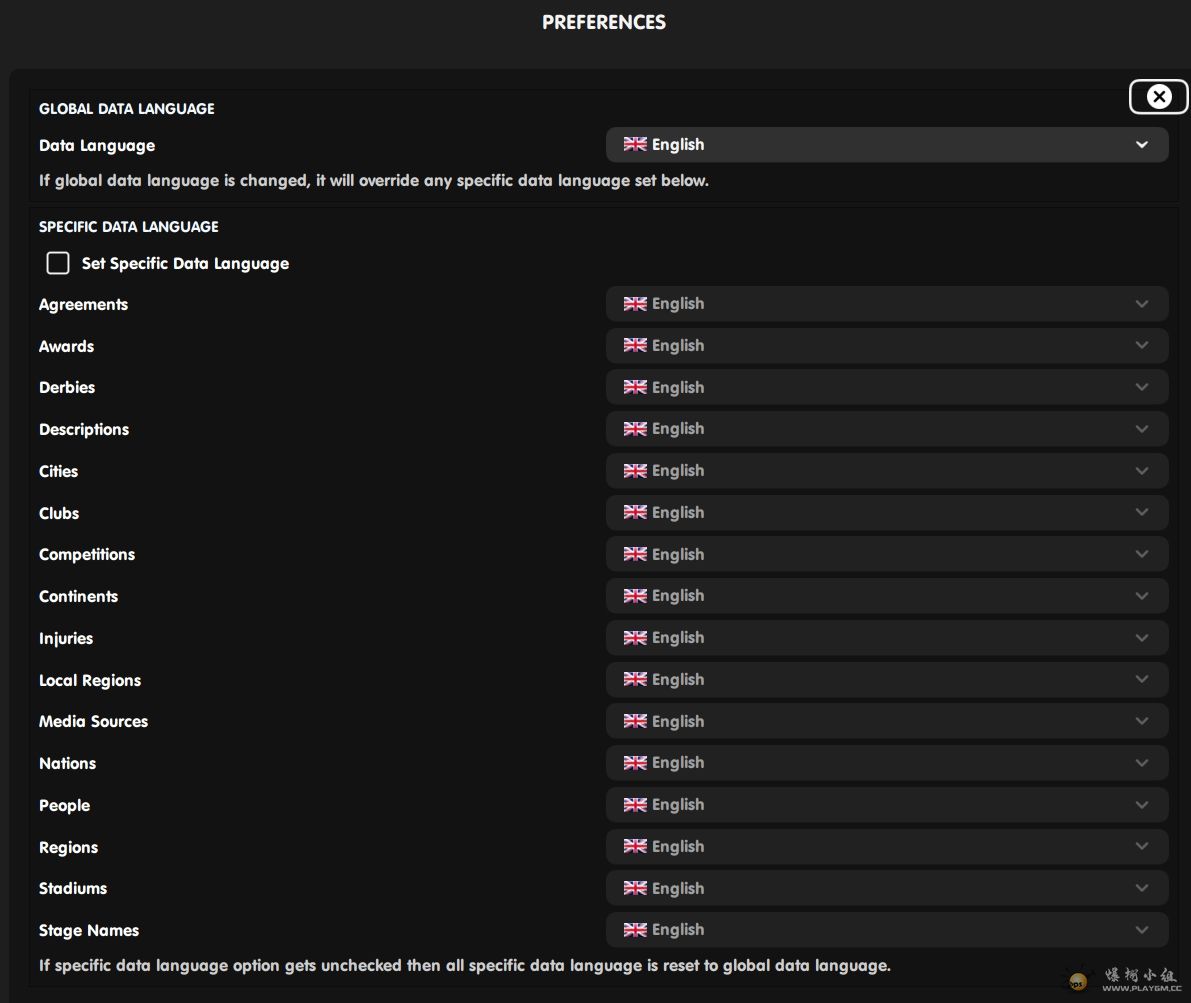Enable the Set Specific Data Language checkbox

tap(58, 263)
